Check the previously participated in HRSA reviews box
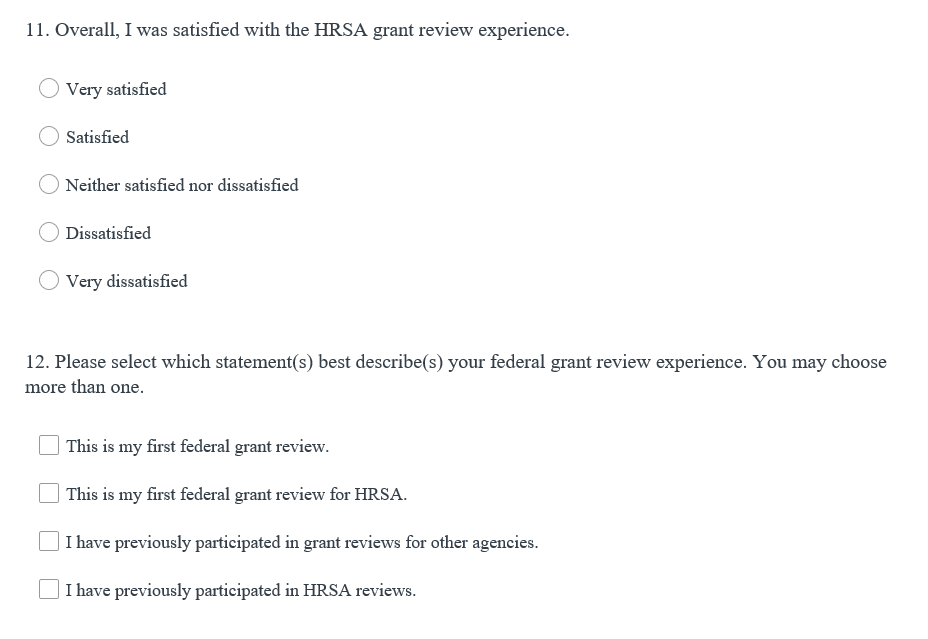Image resolution: width=928 pixels, height=639 pixels. click(x=49, y=589)
